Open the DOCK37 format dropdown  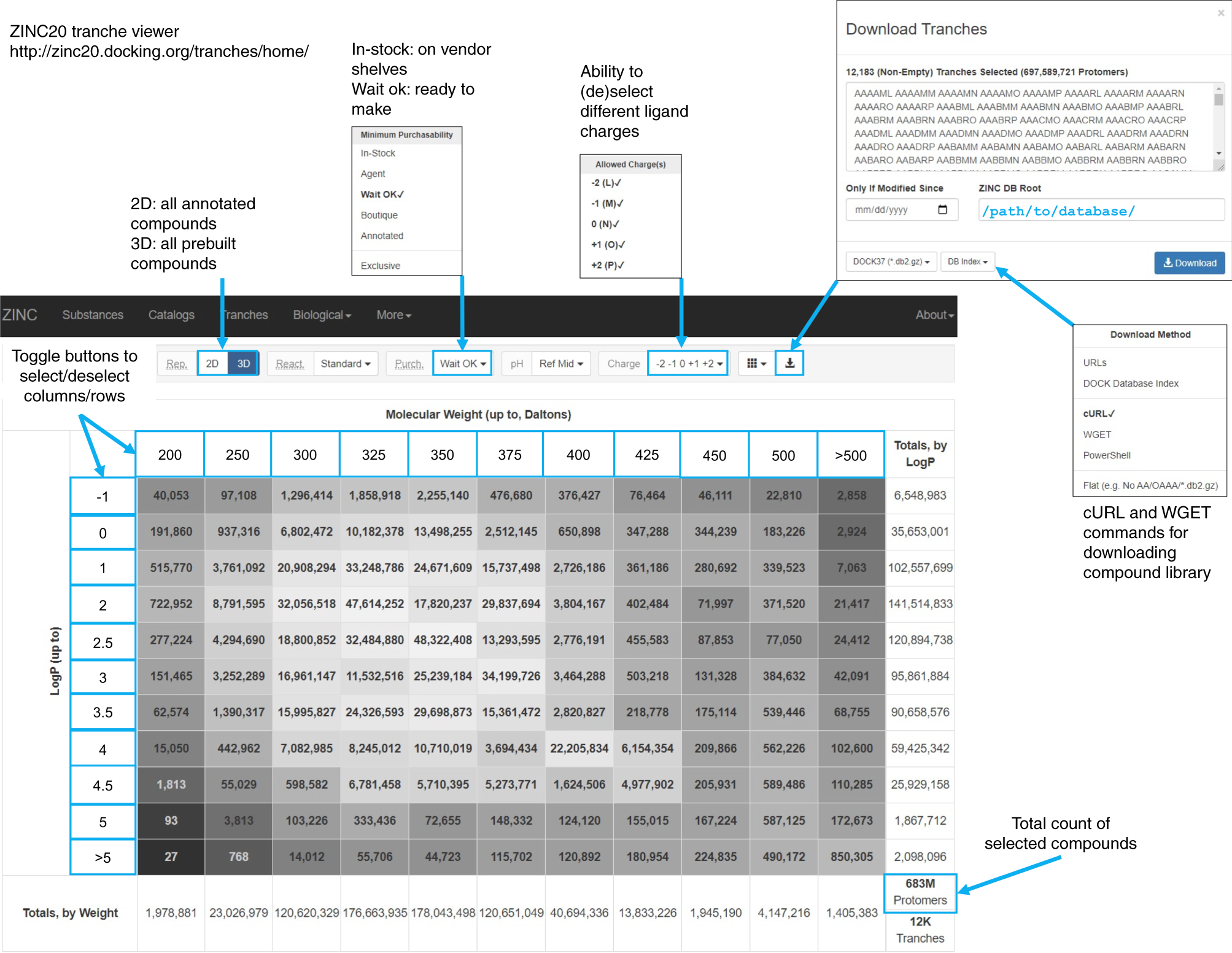891,262
